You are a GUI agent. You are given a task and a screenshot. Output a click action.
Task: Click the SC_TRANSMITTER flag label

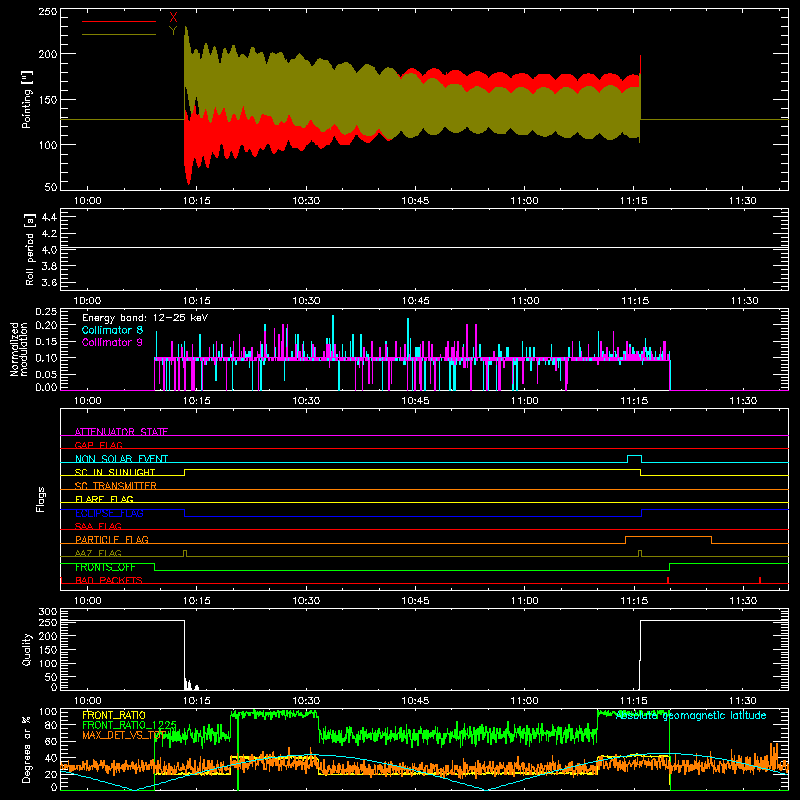pos(116,486)
